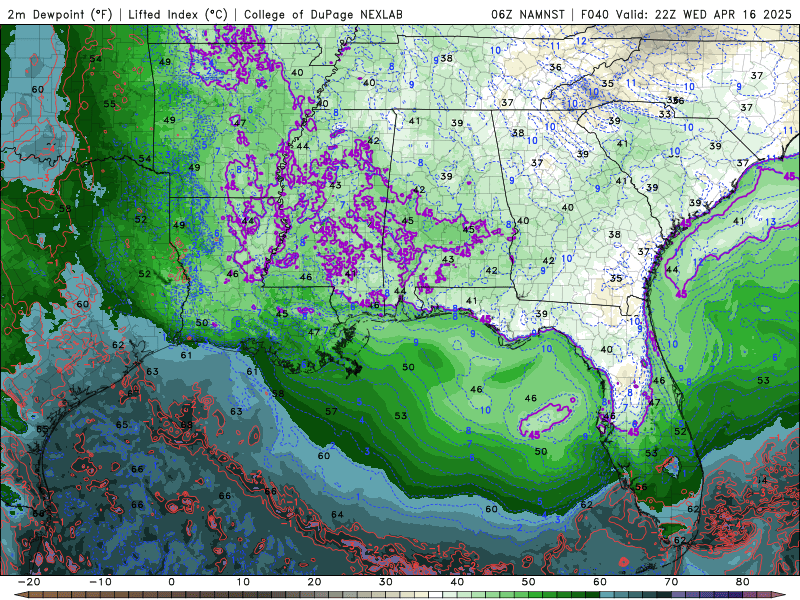800x600 pixels.
Task: Click the "22Z WED APR 16 2025" valid time
Action: 723,14
